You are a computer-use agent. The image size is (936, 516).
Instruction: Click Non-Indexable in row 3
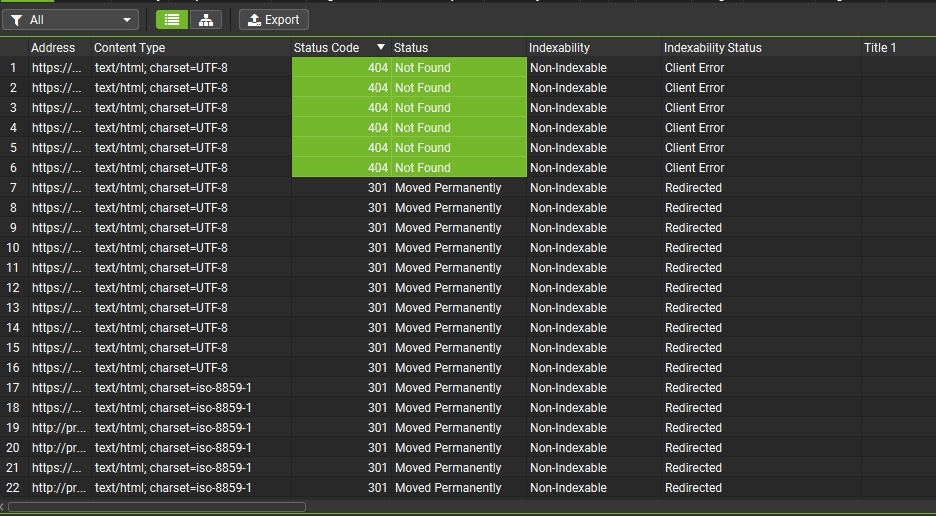pos(568,108)
